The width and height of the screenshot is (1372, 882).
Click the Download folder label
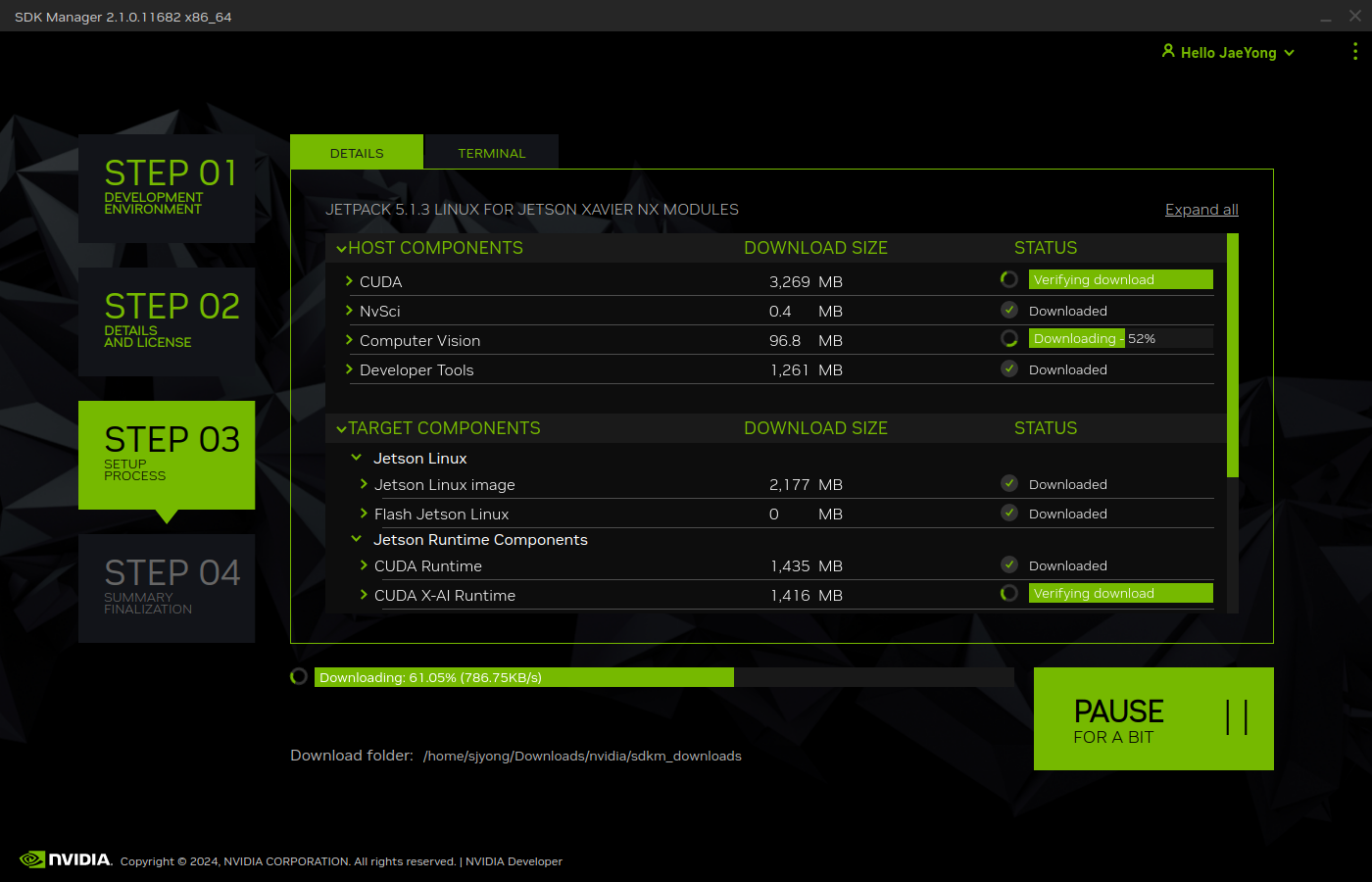[352, 756]
